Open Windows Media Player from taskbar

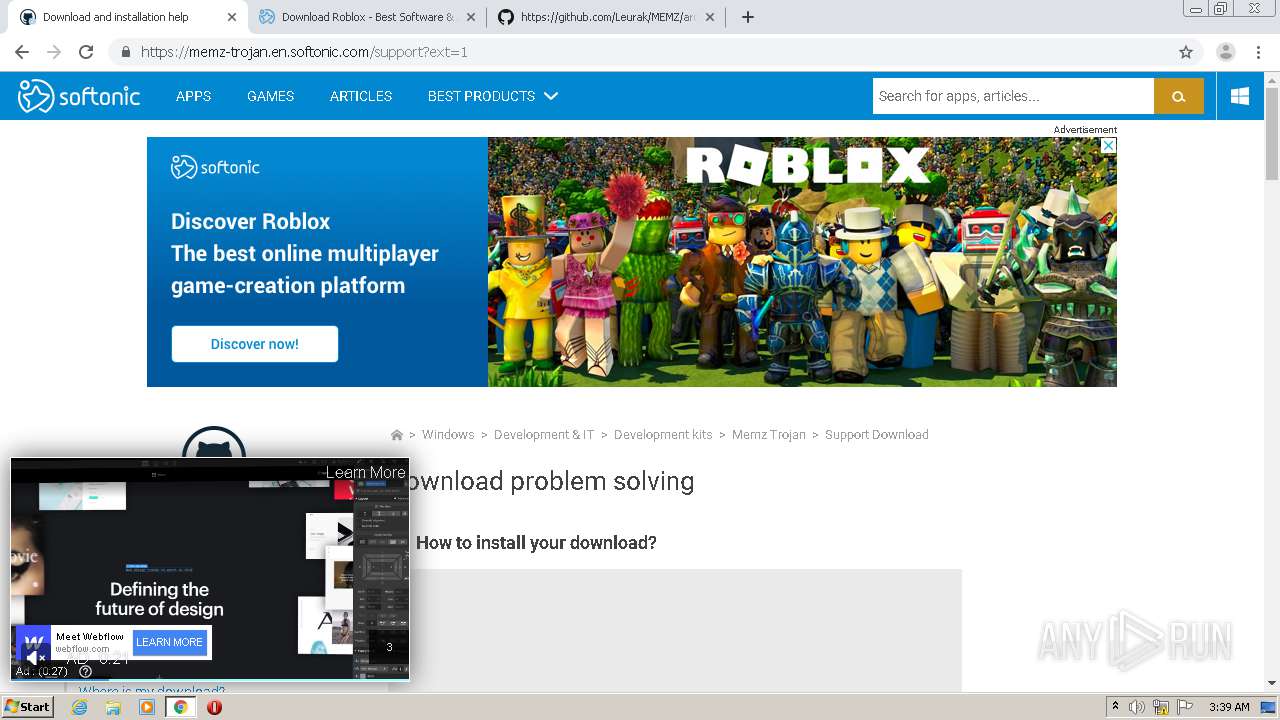147,707
